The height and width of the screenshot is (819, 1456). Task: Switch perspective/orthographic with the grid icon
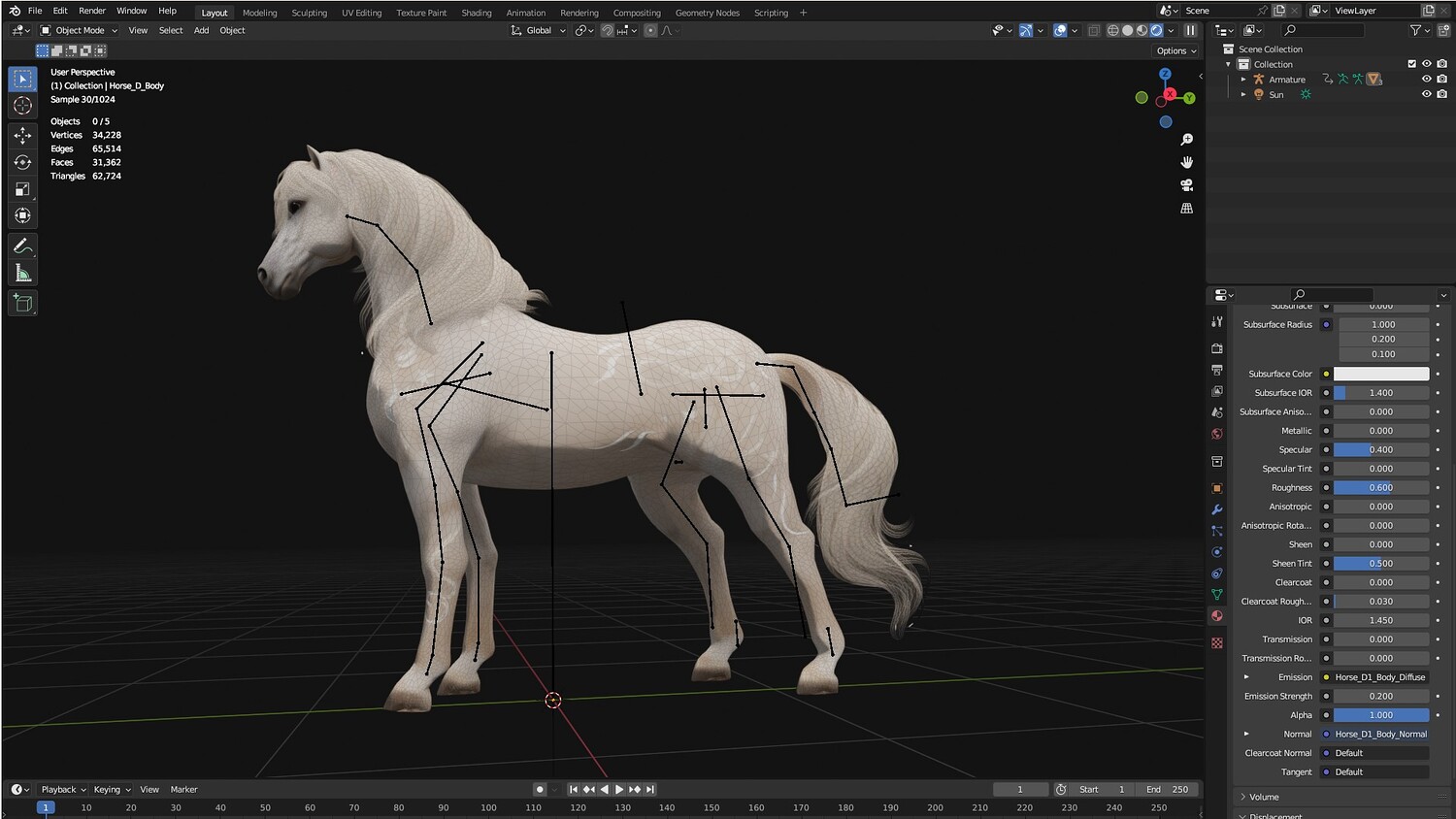point(1186,209)
